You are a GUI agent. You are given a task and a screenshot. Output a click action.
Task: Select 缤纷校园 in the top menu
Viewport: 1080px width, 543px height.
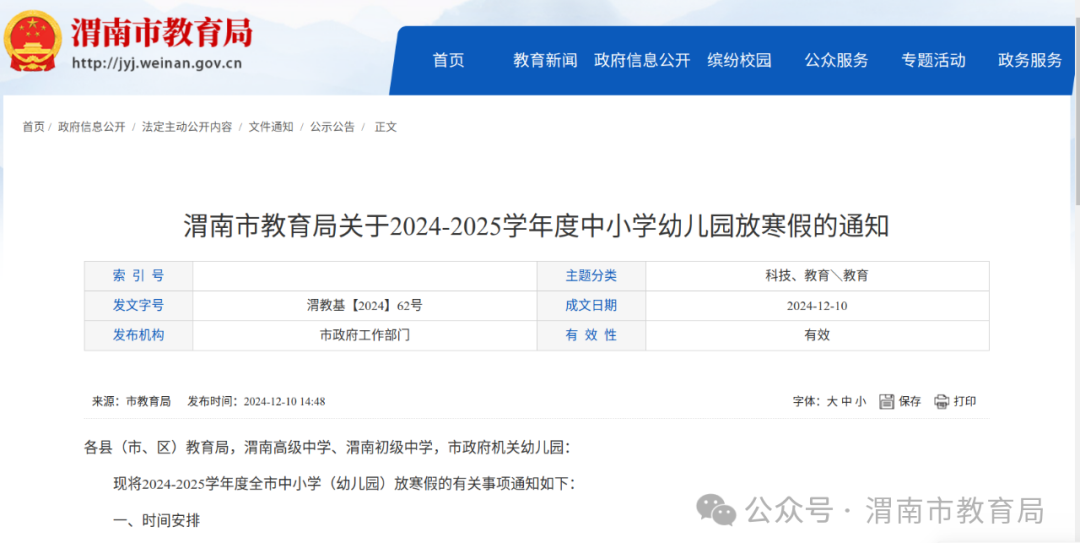[x=739, y=61]
